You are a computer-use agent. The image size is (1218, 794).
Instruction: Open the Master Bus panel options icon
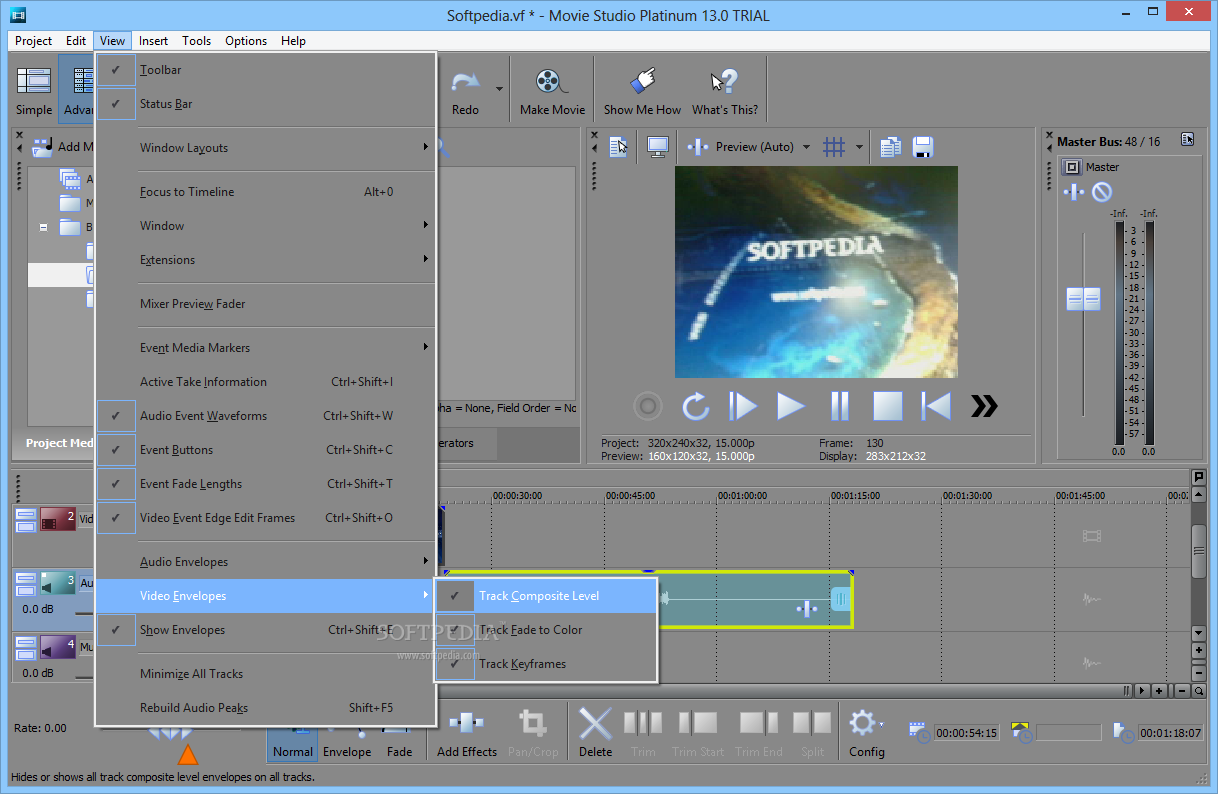[x=1187, y=140]
